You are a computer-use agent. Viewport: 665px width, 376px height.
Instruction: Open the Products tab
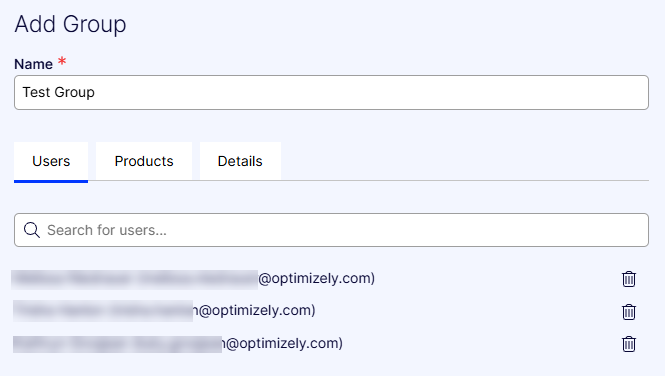144,162
